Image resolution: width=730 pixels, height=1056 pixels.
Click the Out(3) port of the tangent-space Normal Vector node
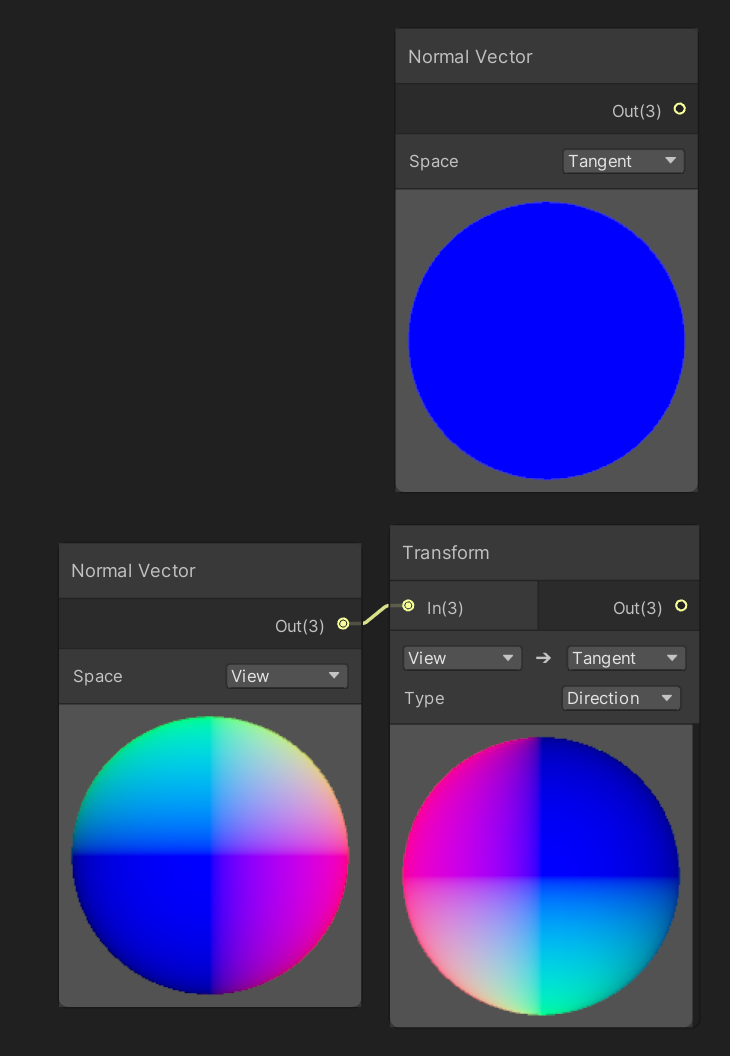coord(680,109)
